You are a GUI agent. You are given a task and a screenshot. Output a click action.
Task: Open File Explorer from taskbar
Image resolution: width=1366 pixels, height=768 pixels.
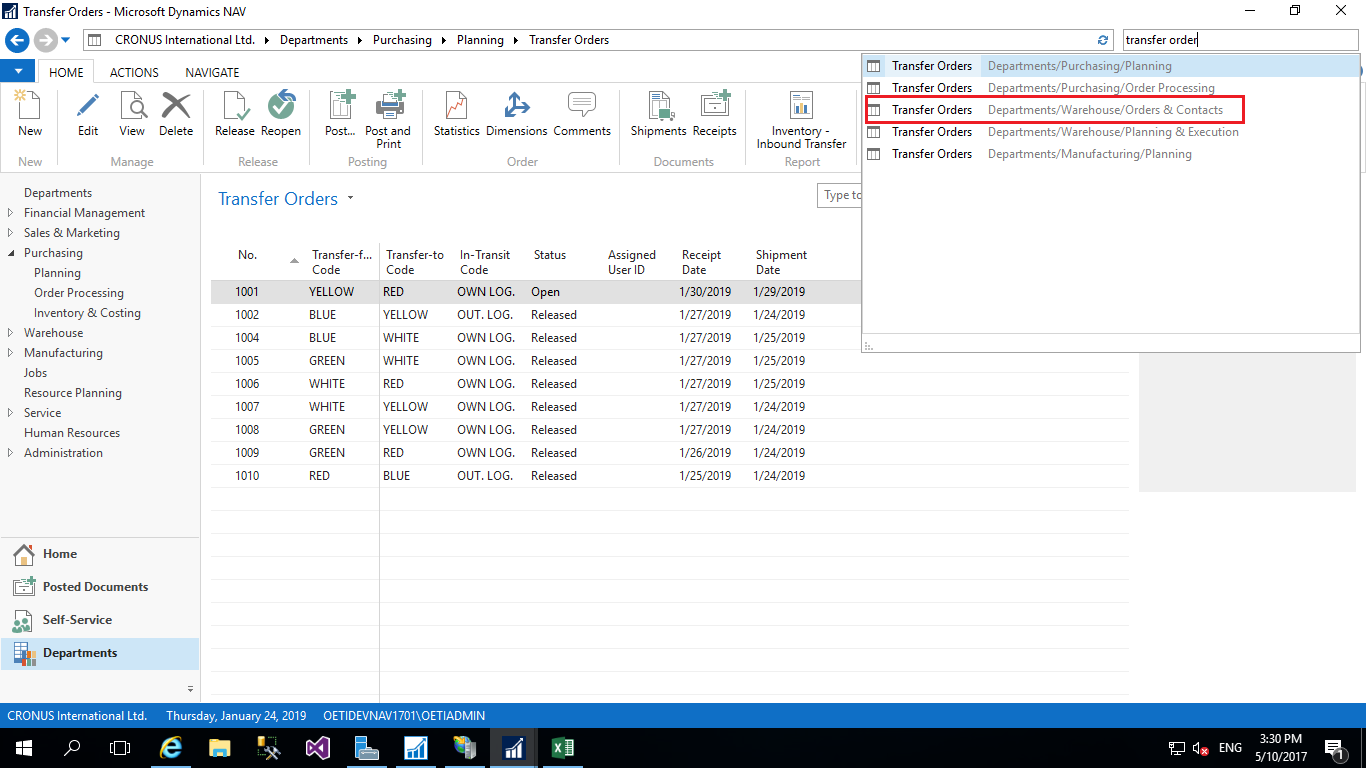coord(220,748)
